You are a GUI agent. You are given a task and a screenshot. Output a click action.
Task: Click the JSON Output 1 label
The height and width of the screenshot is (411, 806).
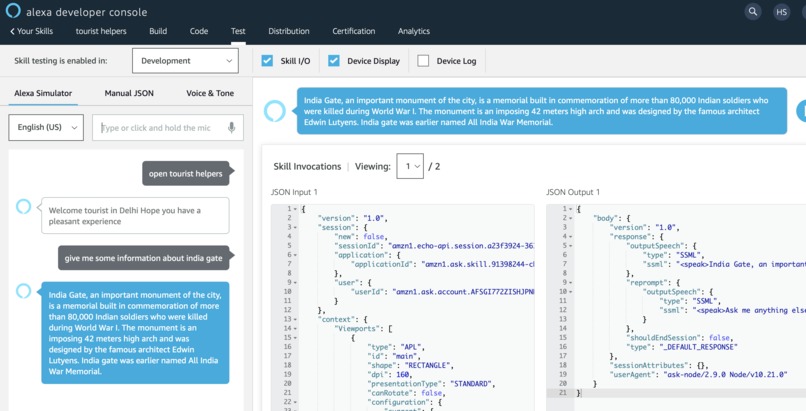[573, 192]
